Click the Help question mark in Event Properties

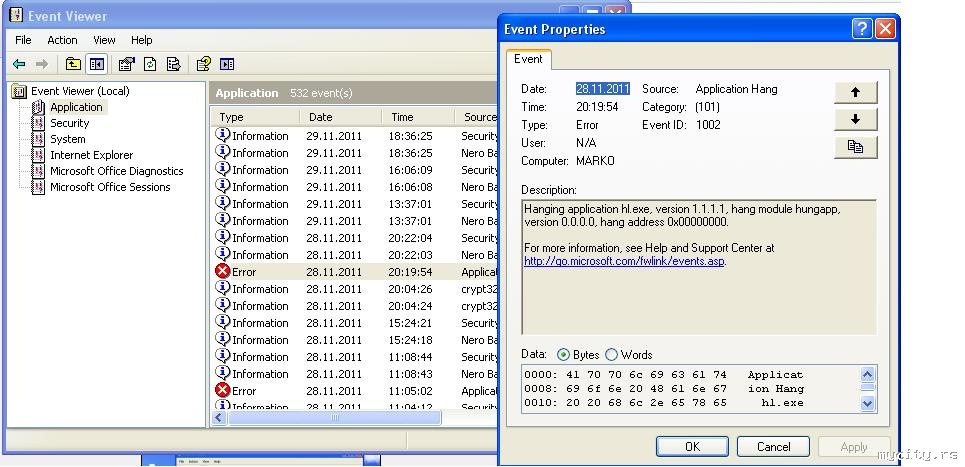[x=862, y=29]
